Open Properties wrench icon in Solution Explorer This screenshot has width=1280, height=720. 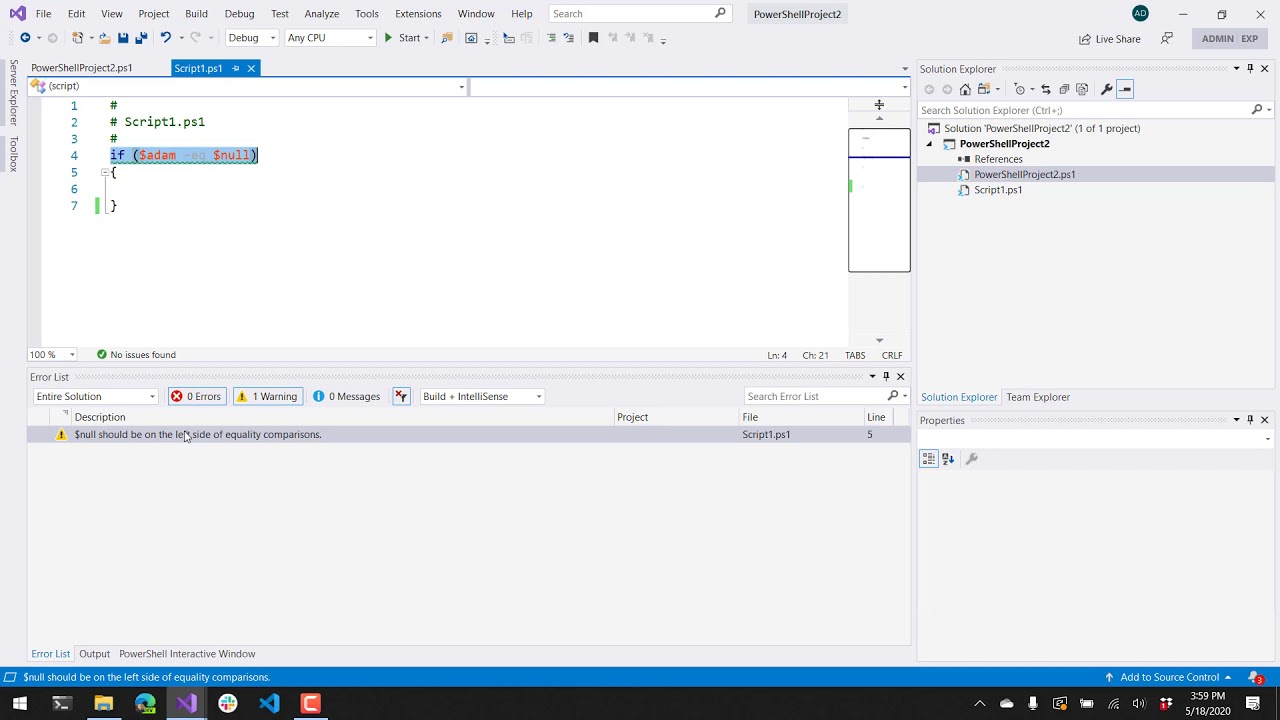(x=1106, y=89)
